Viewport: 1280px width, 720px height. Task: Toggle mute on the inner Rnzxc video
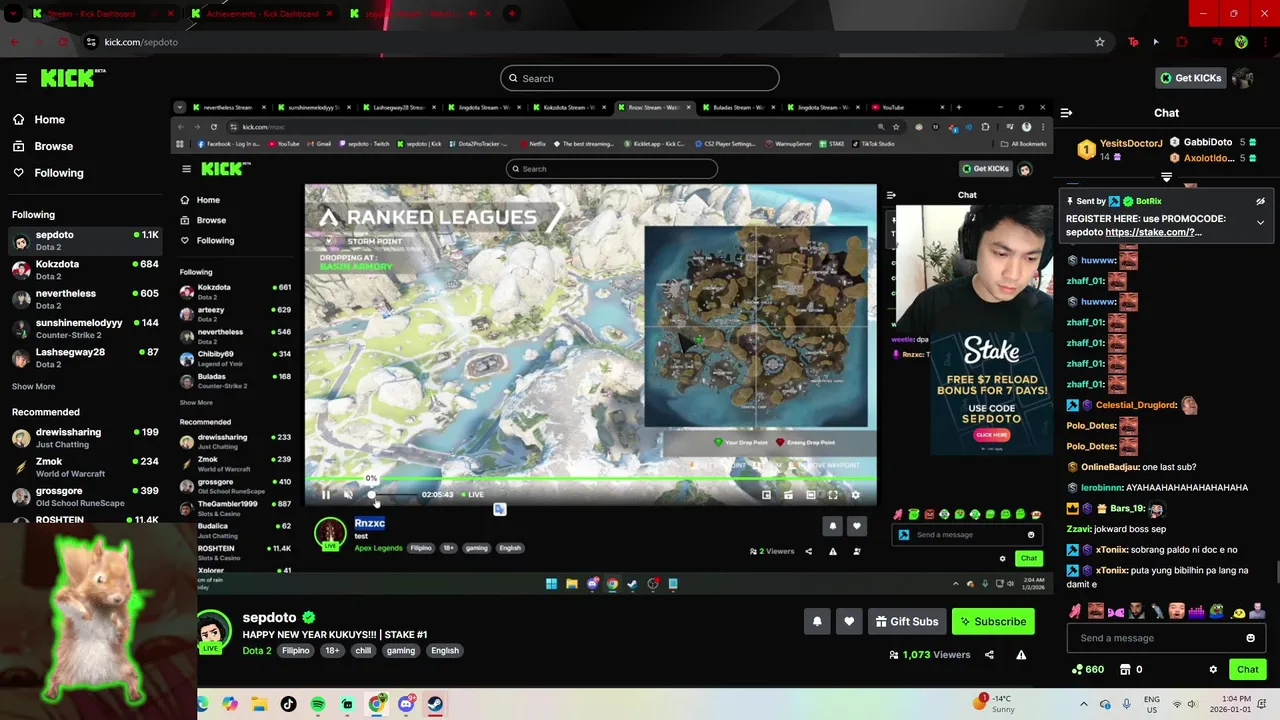[348, 494]
